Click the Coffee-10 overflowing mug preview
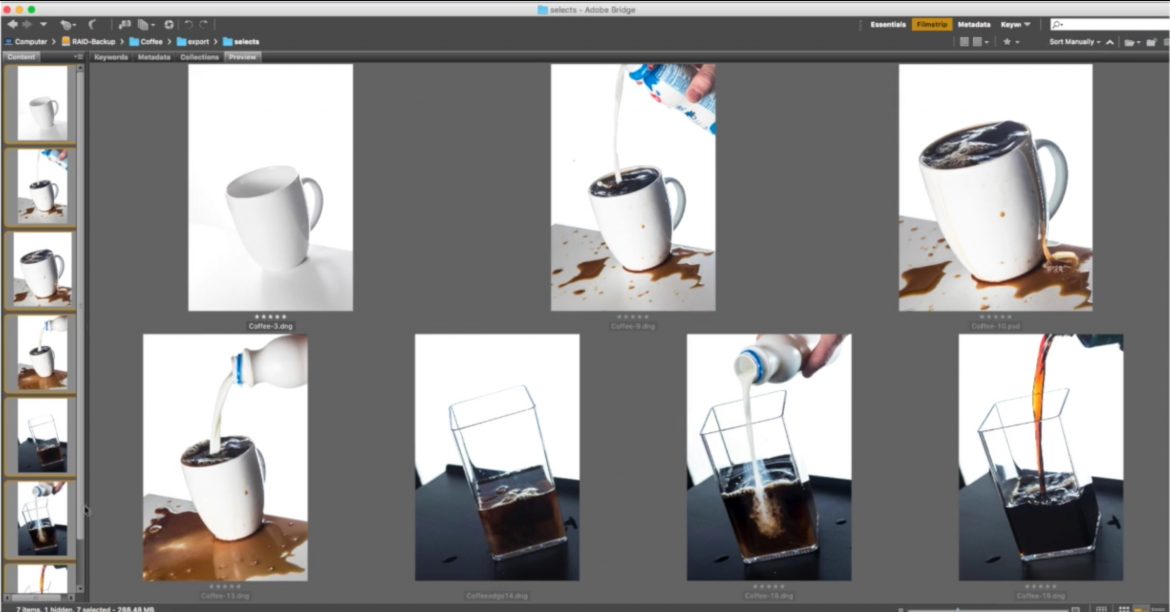Image resolution: width=1170 pixels, height=612 pixels. point(995,187)
